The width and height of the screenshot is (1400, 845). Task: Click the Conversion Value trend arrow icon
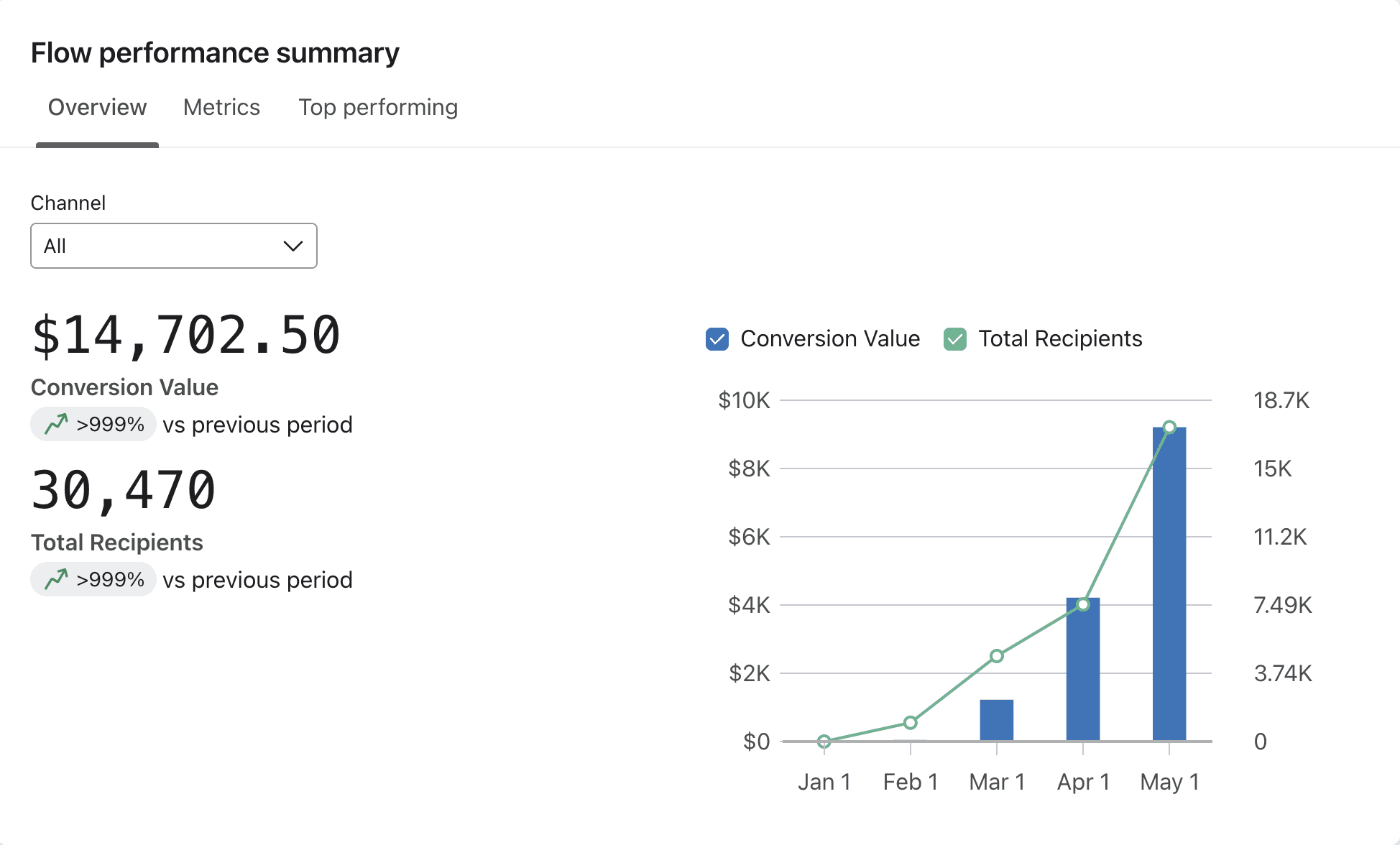coord(56,424)
